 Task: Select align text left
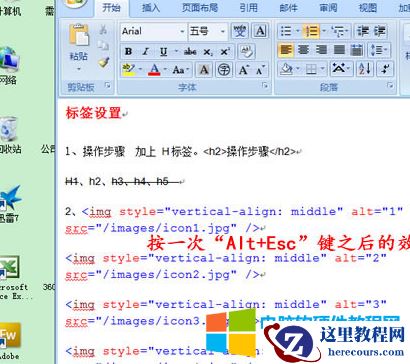point(286,50)
